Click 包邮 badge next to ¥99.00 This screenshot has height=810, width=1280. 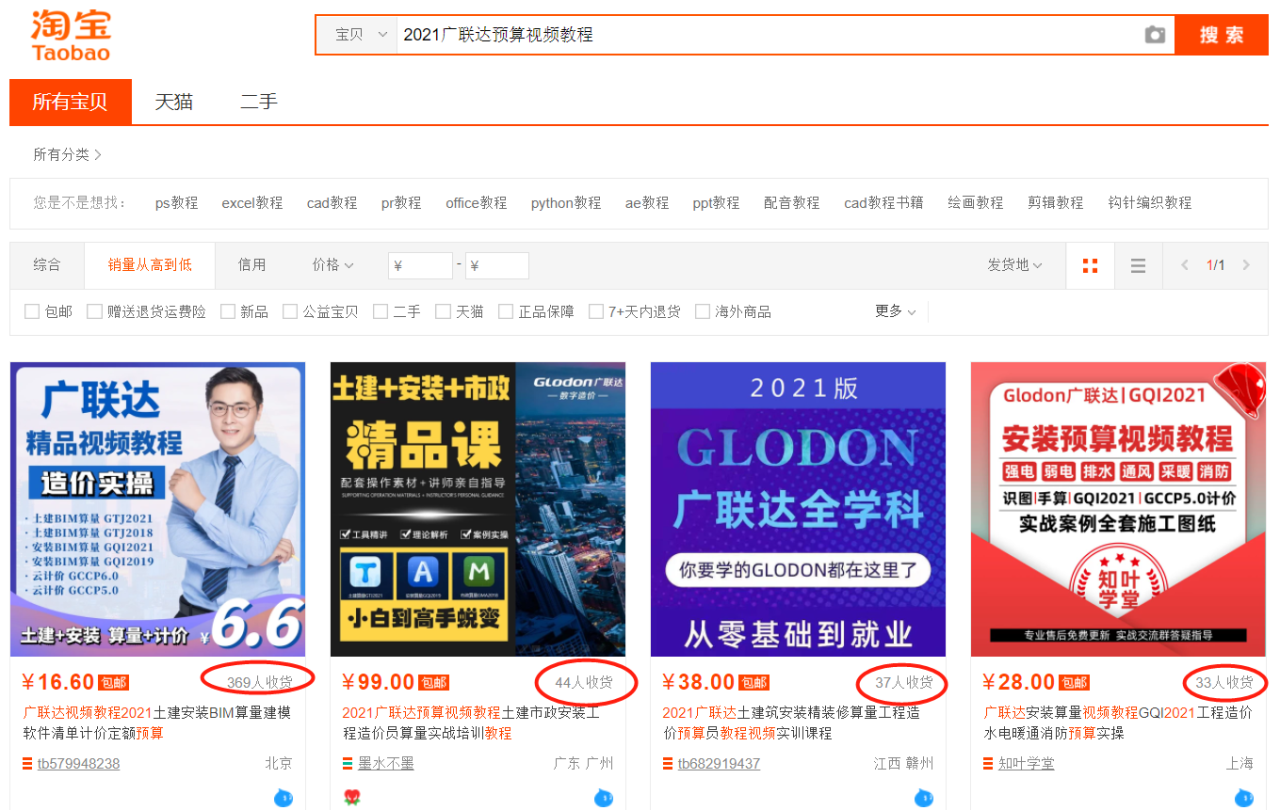[433, 683]
